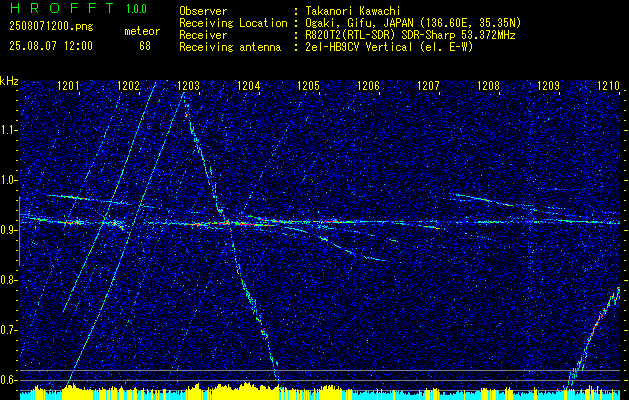The height and width of the screenshot is (400, 629).
Task: Click the 'meteor' label
Action: [142, 31]
